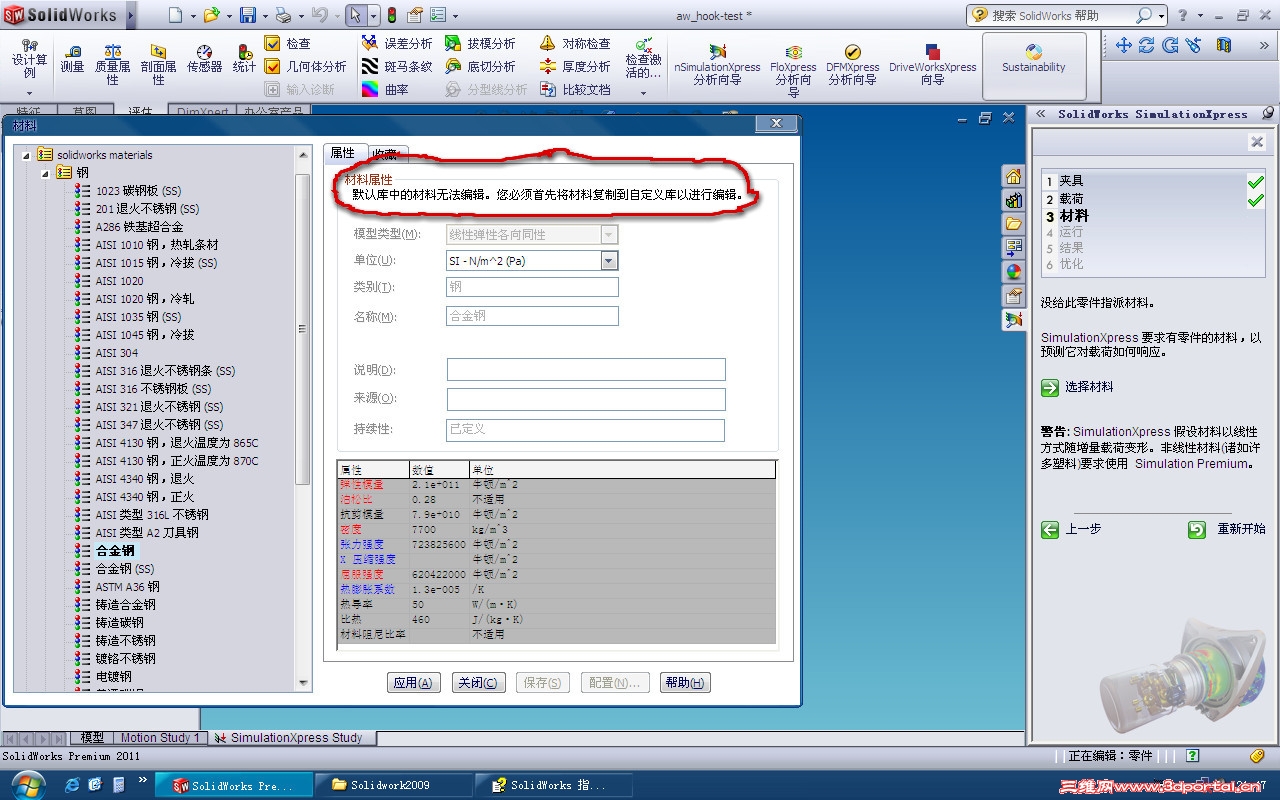Open the 设计算例 design study tool
Screen dimensions: 1280x800
pyautogui.click(x=29, y=58)
